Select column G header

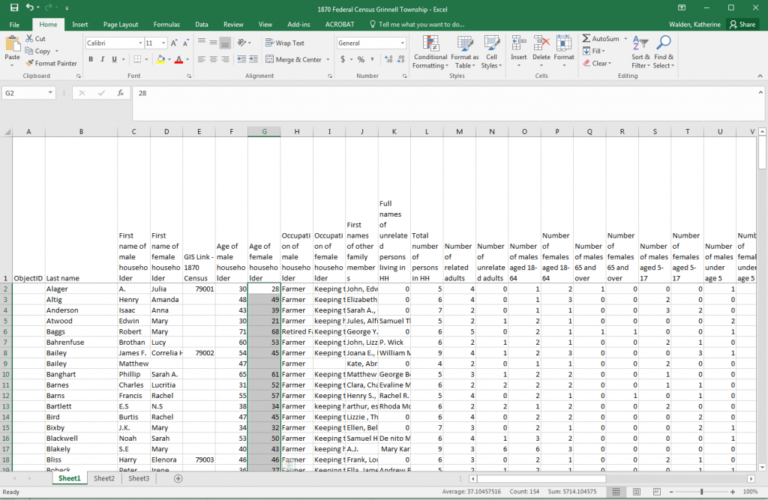coord(264,131)
